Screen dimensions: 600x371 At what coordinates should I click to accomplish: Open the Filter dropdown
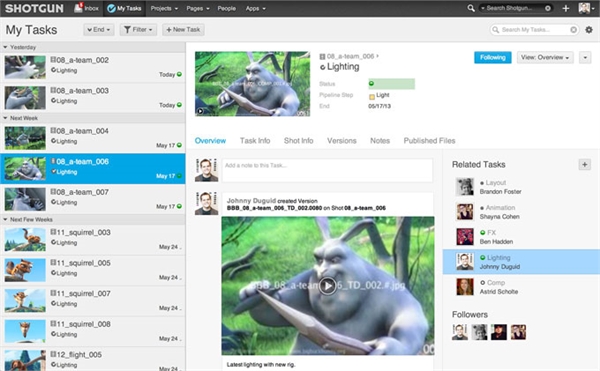[138, 29]
